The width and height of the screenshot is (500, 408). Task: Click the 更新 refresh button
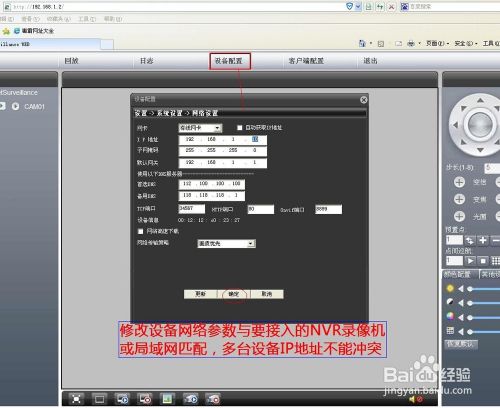click(200, 294)
